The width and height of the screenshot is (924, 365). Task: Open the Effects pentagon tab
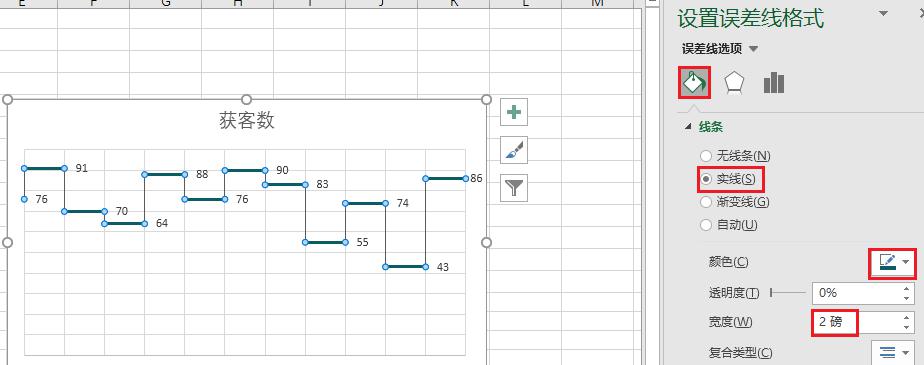click(734, 83)
